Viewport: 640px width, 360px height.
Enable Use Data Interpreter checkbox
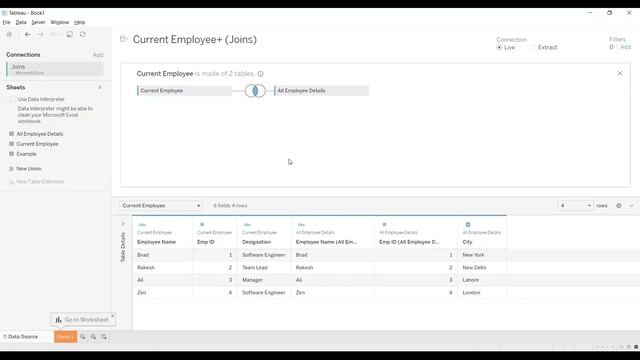(x=13, y=99)
